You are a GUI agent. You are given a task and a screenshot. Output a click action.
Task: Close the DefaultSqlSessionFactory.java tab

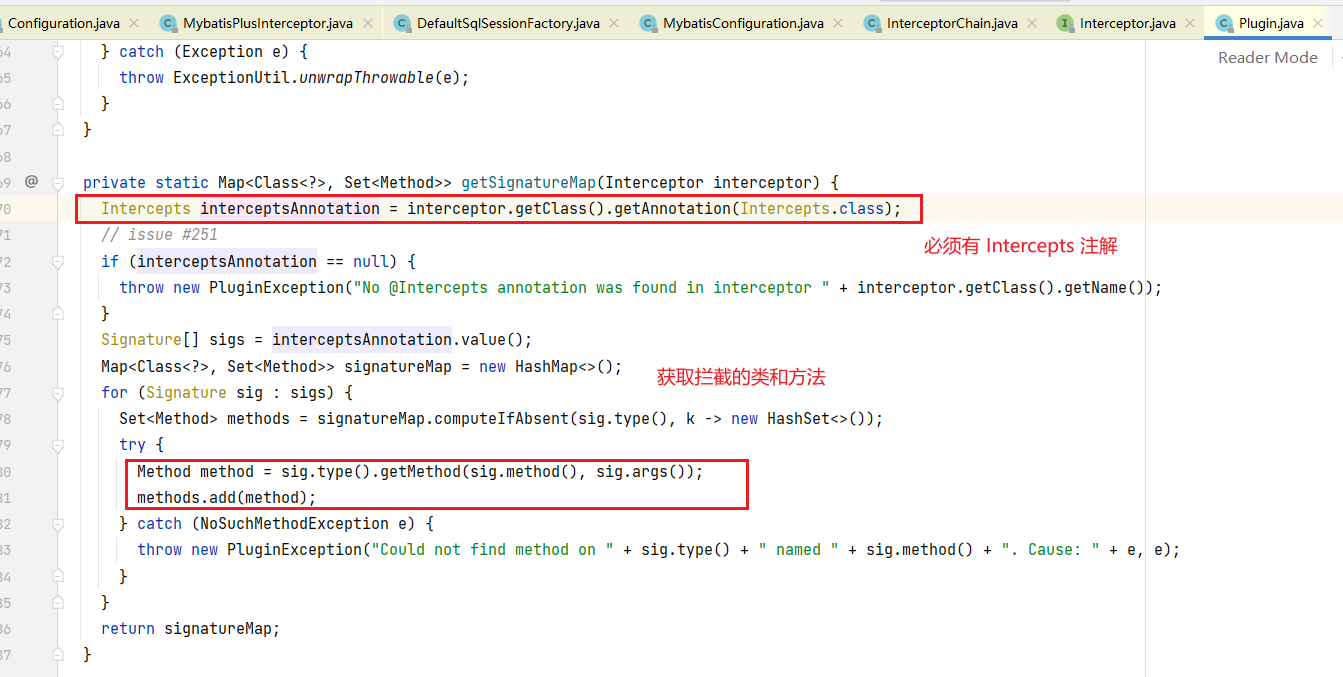(x=613, y=23)
